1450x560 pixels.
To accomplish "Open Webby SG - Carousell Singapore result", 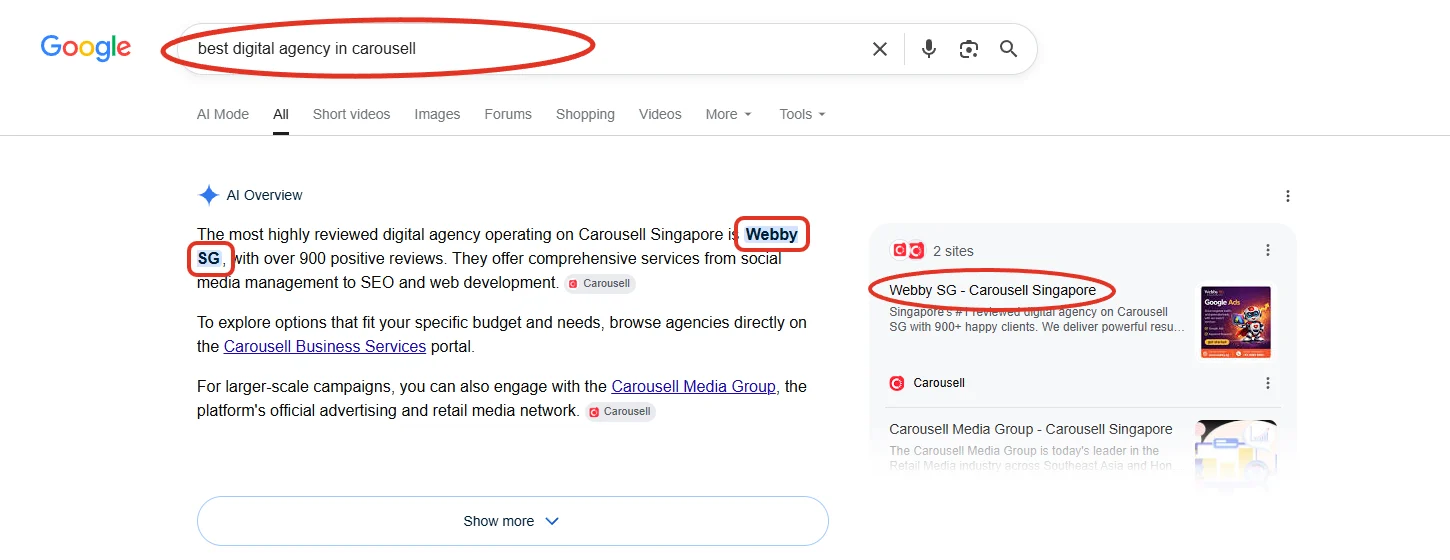I will (992, 290).
